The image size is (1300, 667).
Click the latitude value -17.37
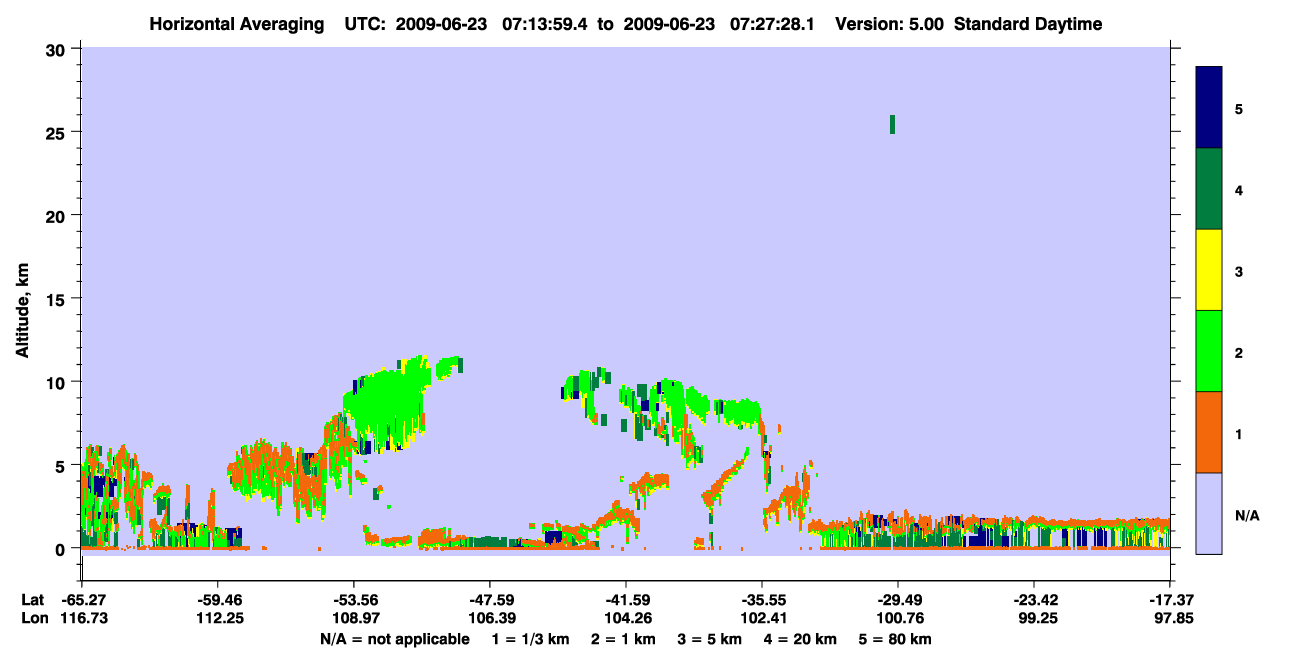(1169, 600)
